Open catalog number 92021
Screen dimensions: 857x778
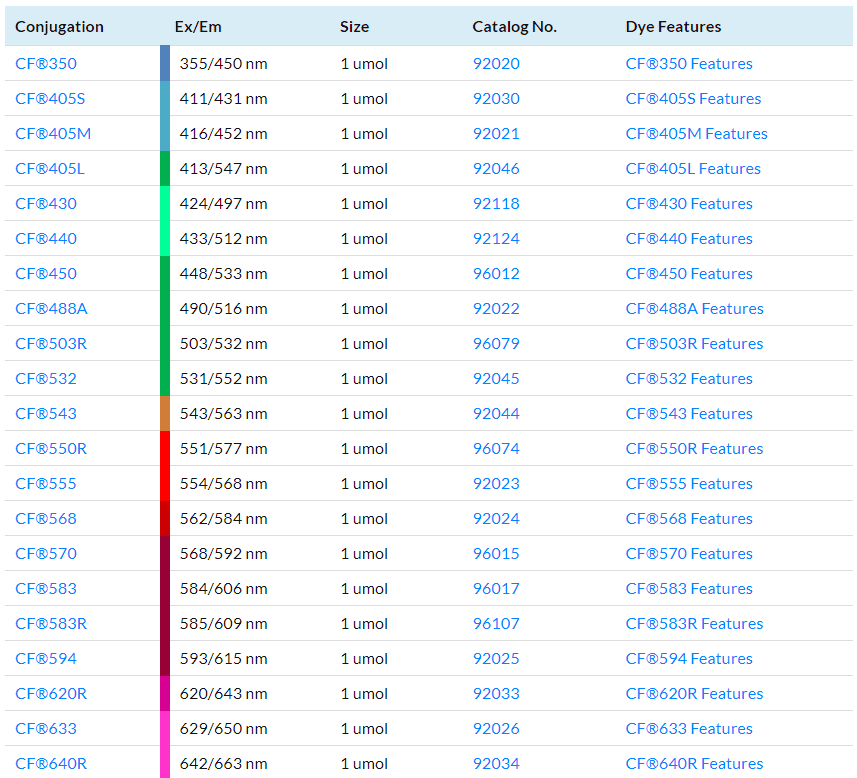496,133
